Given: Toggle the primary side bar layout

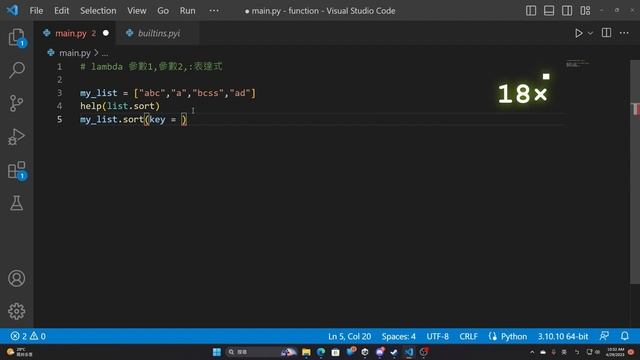Looking at the screenshot, I should (x=531, y=11).
